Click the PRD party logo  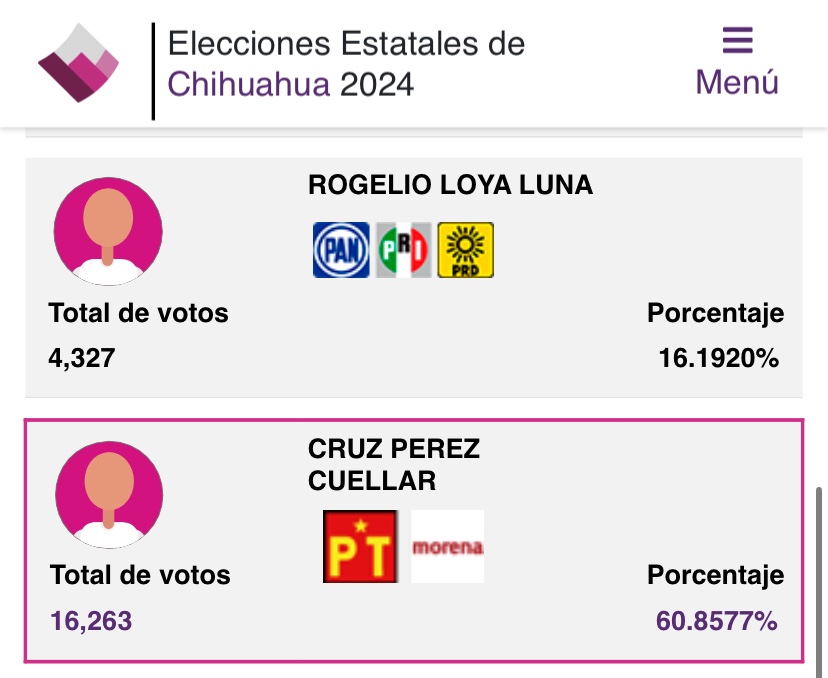click(x=465, y=250)
